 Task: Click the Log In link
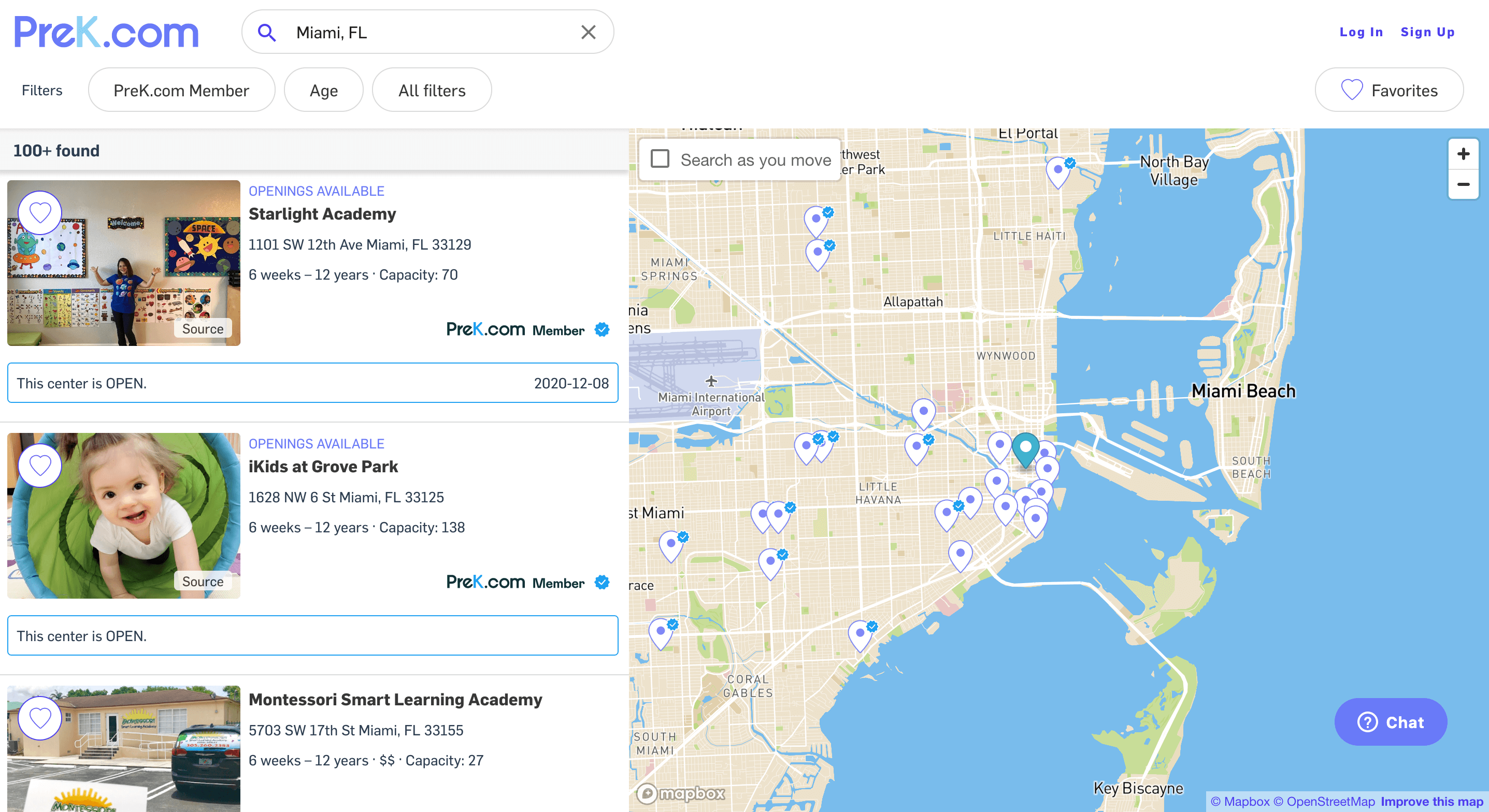pyautogui.click(x=1361, y=32)
